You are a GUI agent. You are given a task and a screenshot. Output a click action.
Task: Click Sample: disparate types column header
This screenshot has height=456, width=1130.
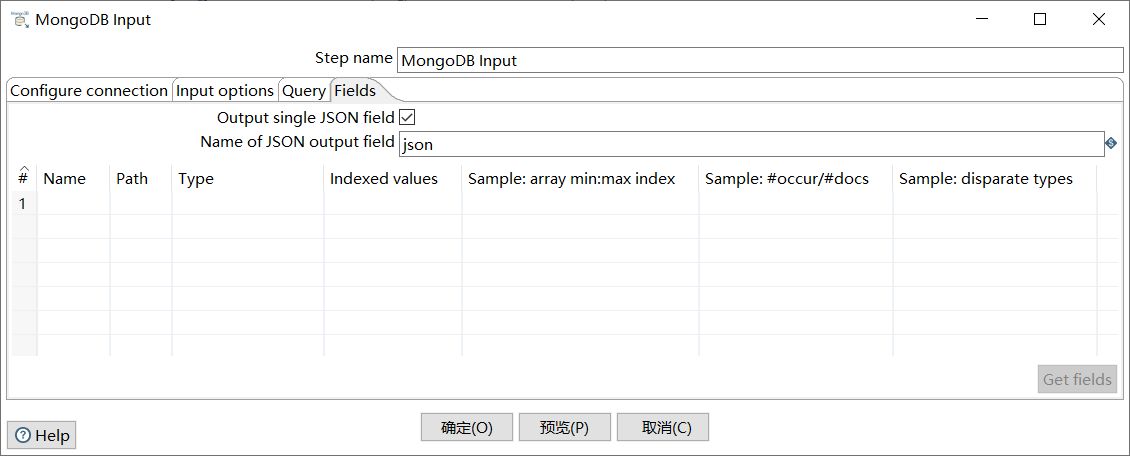995,179
